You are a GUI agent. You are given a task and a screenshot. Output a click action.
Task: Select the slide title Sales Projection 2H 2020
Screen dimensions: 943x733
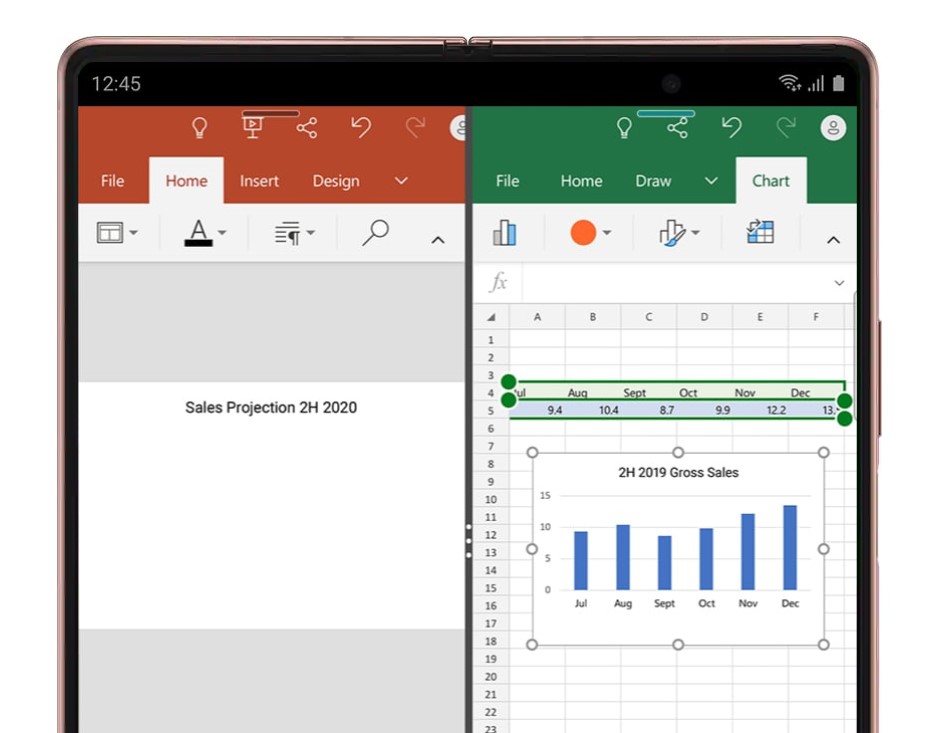(x=271, y=407)
